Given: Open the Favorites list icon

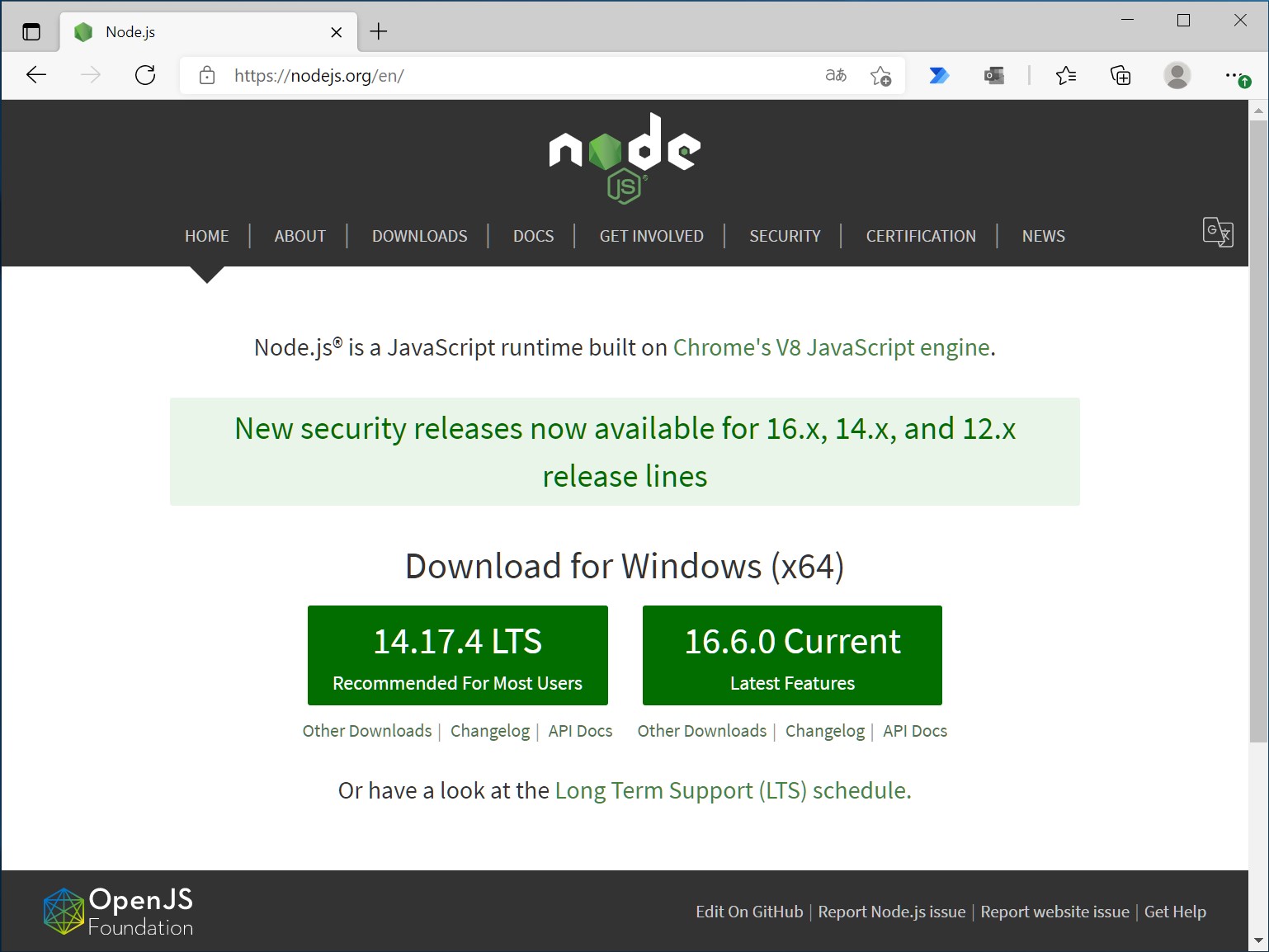Looking at the screenshot, I should tap(1065, 75).
